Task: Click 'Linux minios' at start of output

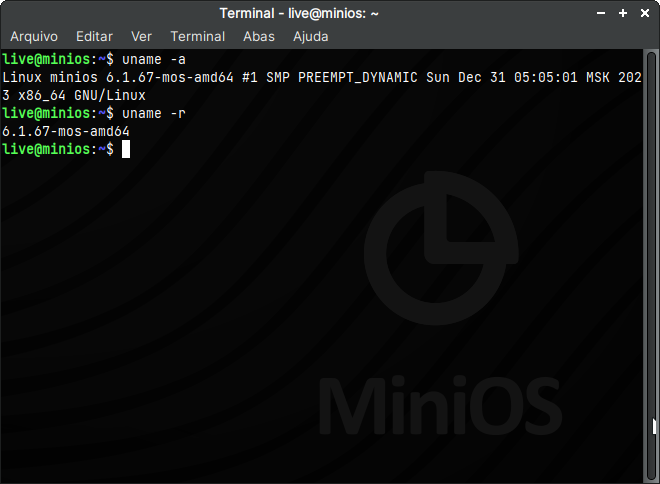Action: click(50, 77)
